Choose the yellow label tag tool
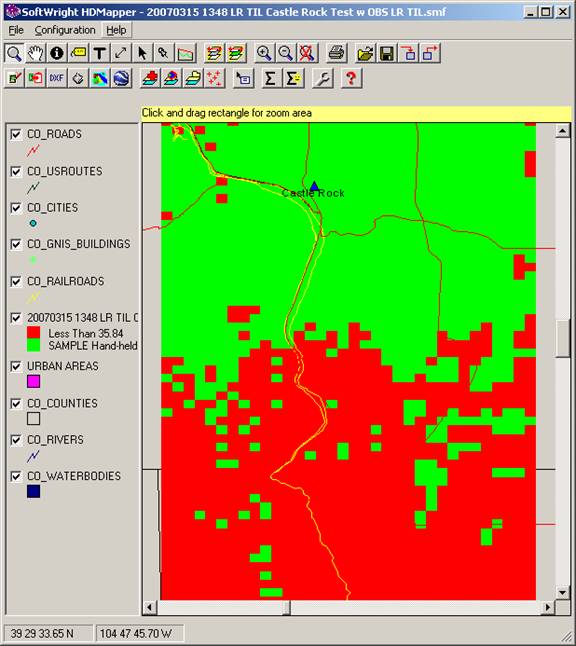 coord(78,54)
